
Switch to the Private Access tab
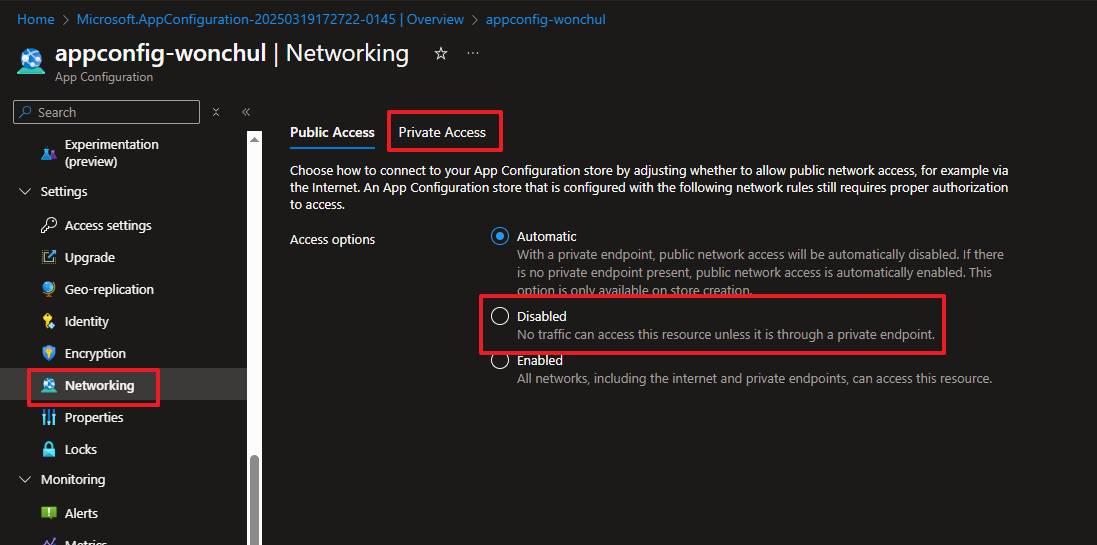[x=442, y=132]
